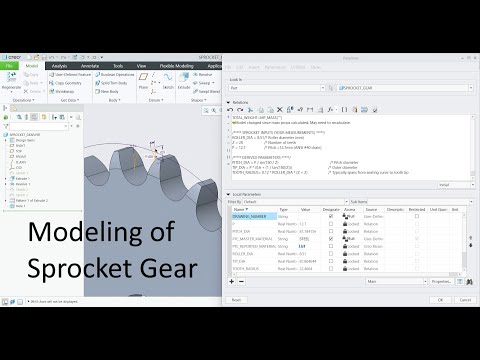Collapse the Relations section triangle

tap(228, 102)
